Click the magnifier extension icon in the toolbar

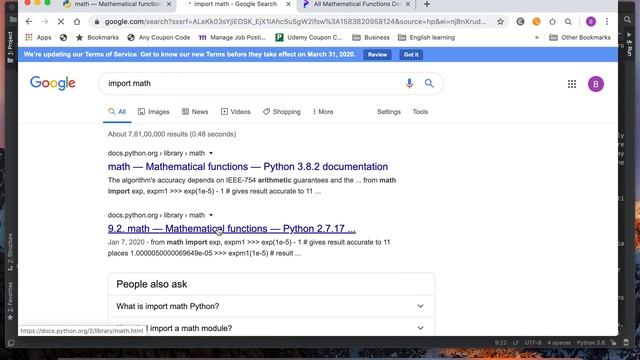(568, 22)
